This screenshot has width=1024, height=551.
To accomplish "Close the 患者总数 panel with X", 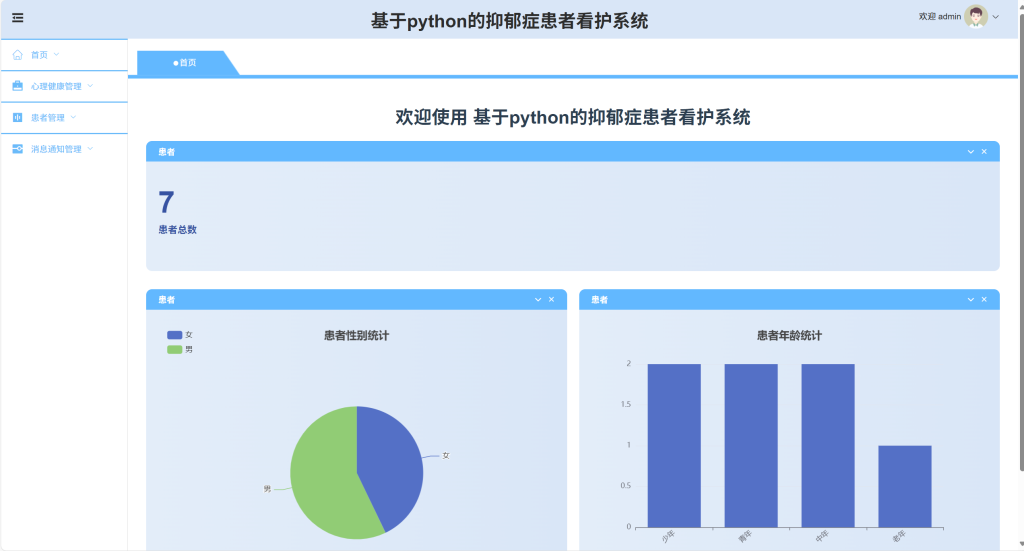I will (984, 151).
